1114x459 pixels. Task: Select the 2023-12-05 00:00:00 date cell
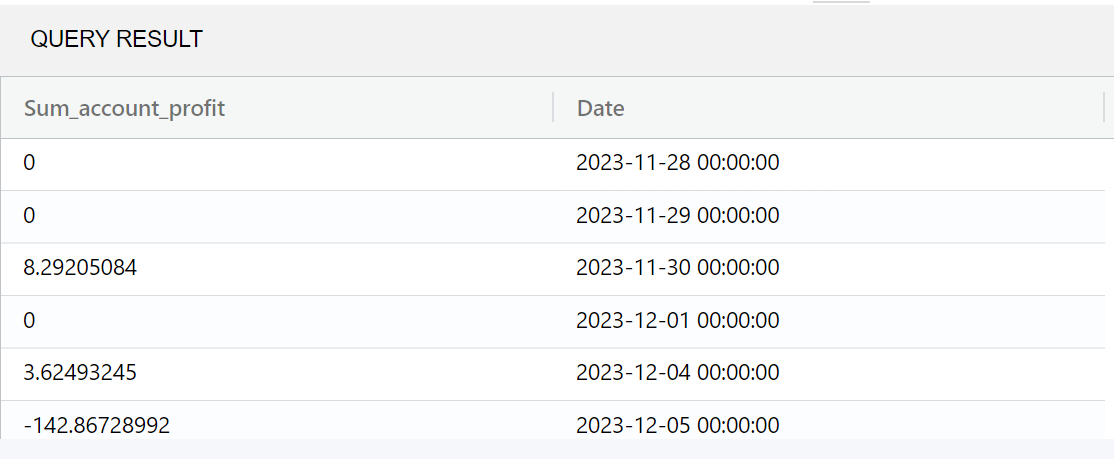678,425
